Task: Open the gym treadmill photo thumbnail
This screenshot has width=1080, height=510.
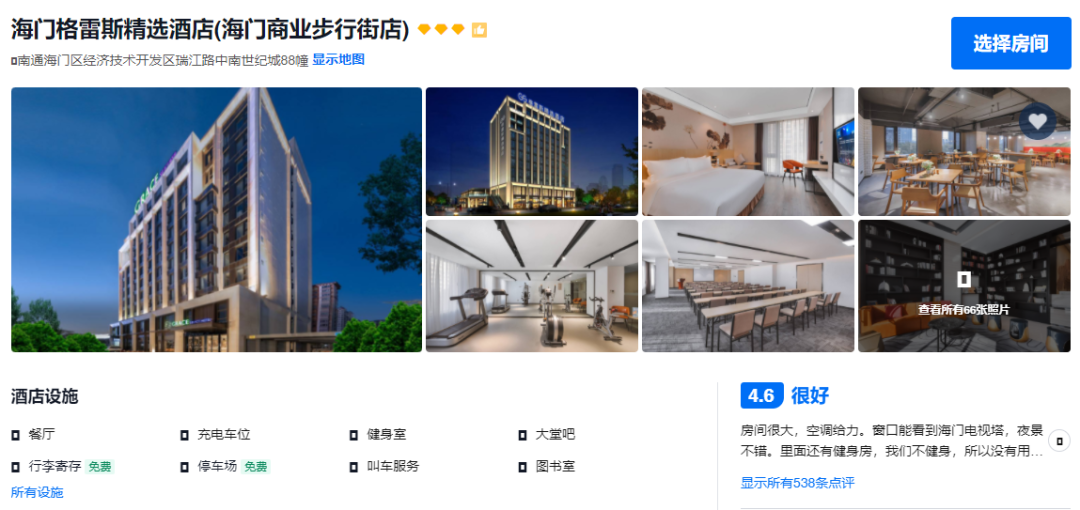Action: [532, 286]
